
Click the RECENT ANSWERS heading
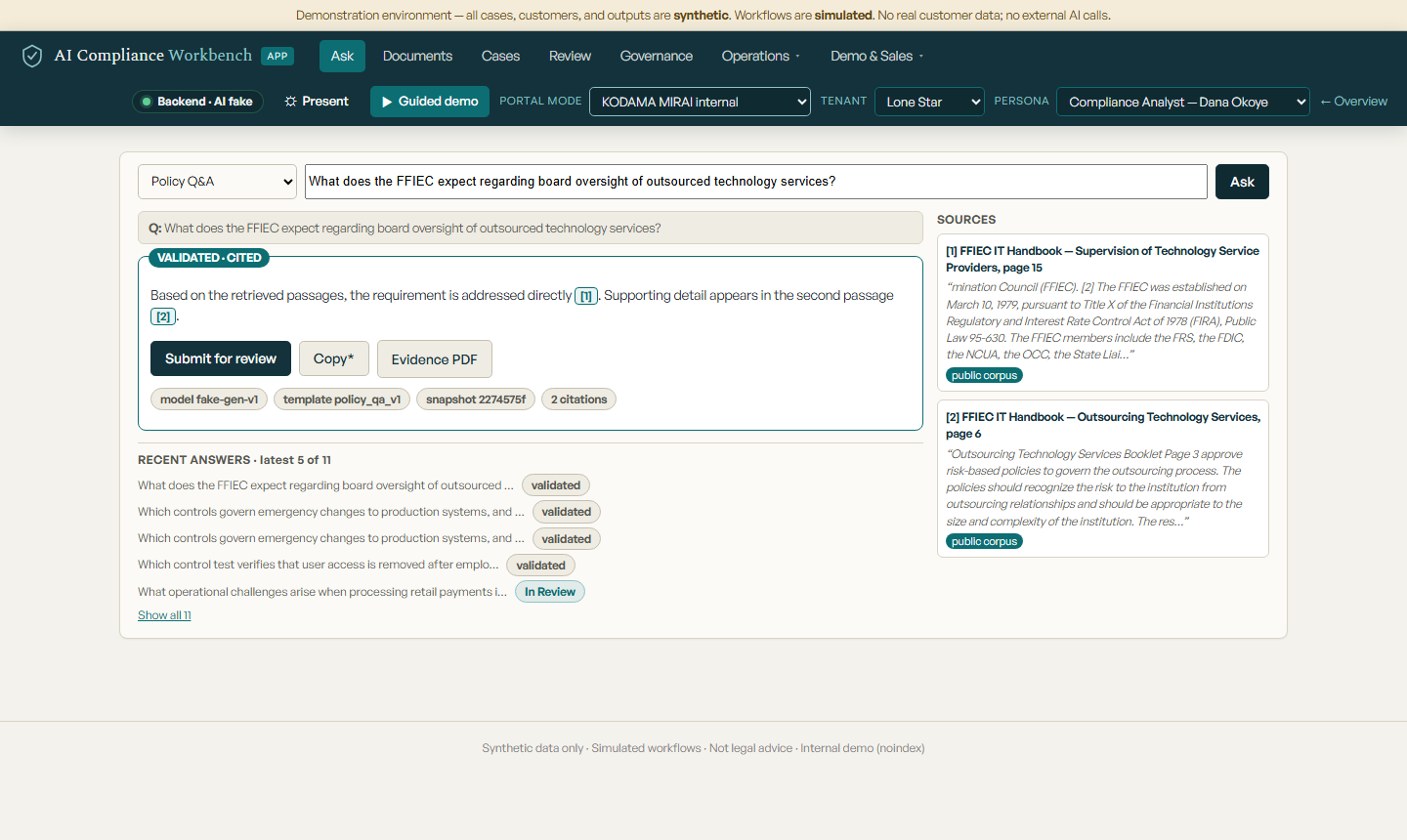click(234, 460)
